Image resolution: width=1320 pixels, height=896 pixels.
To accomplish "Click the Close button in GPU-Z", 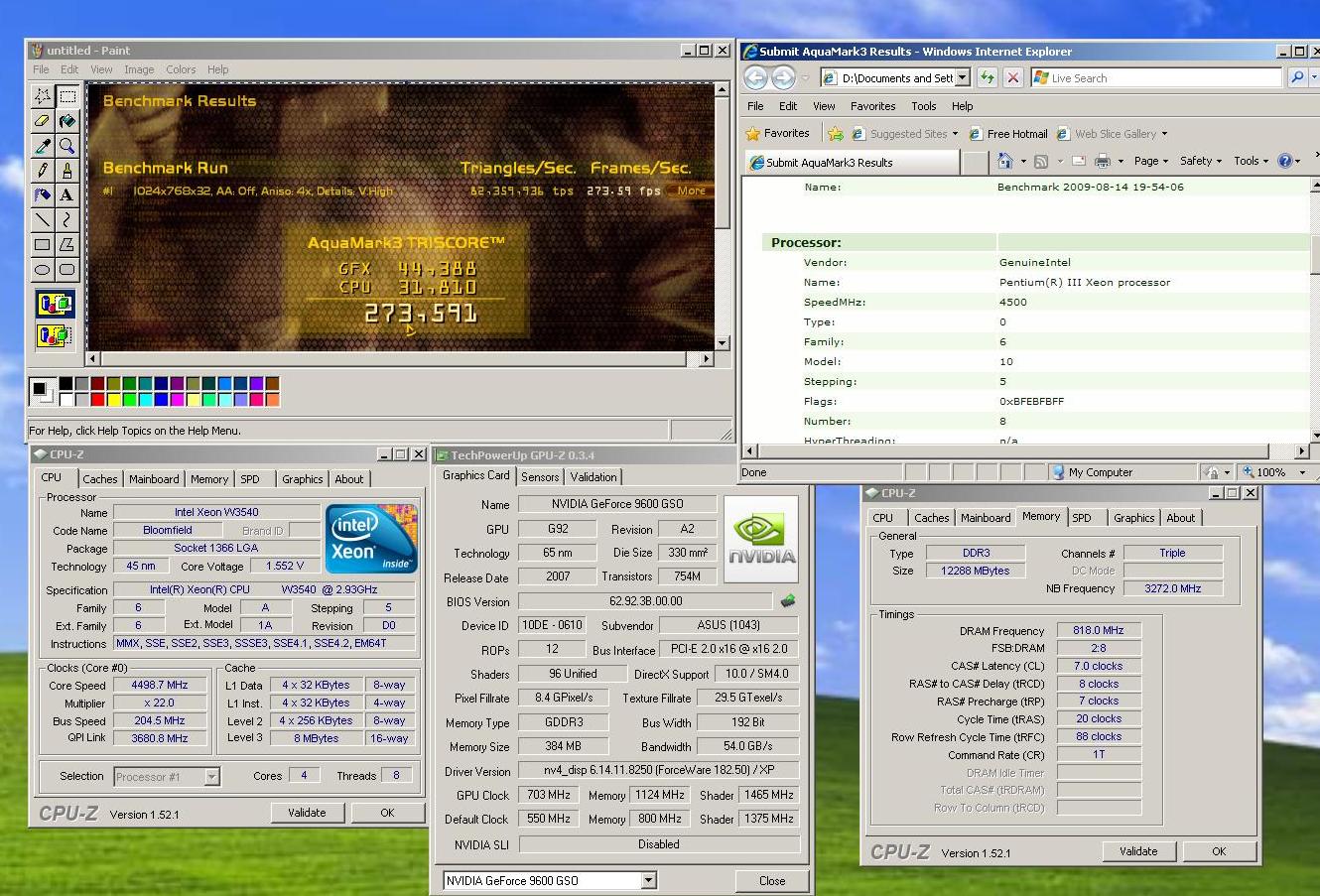I will [772, 881].
